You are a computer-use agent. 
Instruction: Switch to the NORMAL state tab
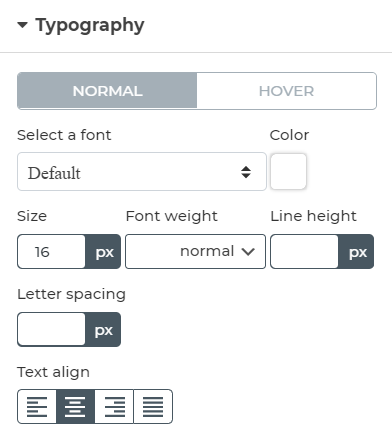click(x=107, y=91)
